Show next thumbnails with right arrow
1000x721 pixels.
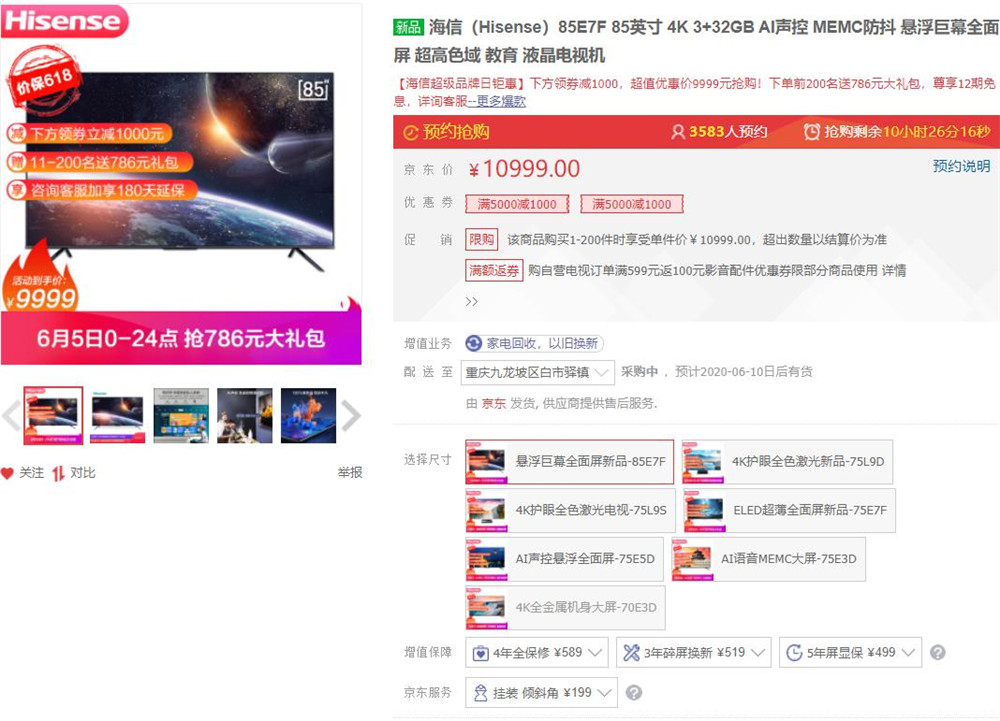(x=351, y=416)
